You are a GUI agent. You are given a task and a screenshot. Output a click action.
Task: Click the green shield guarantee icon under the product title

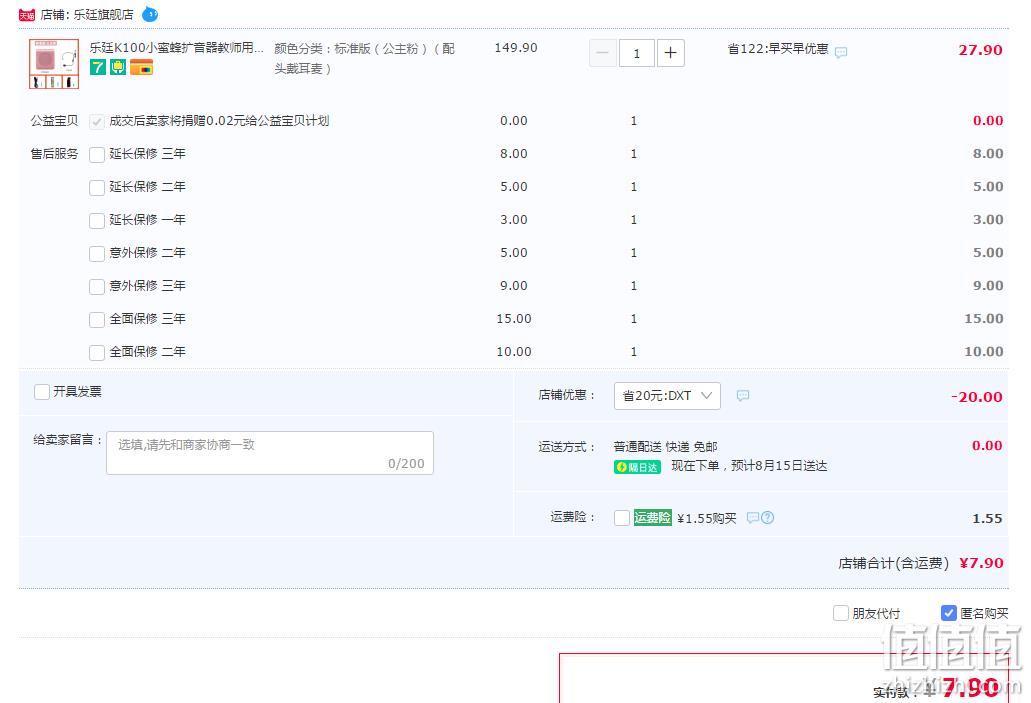tap(118, 67)
